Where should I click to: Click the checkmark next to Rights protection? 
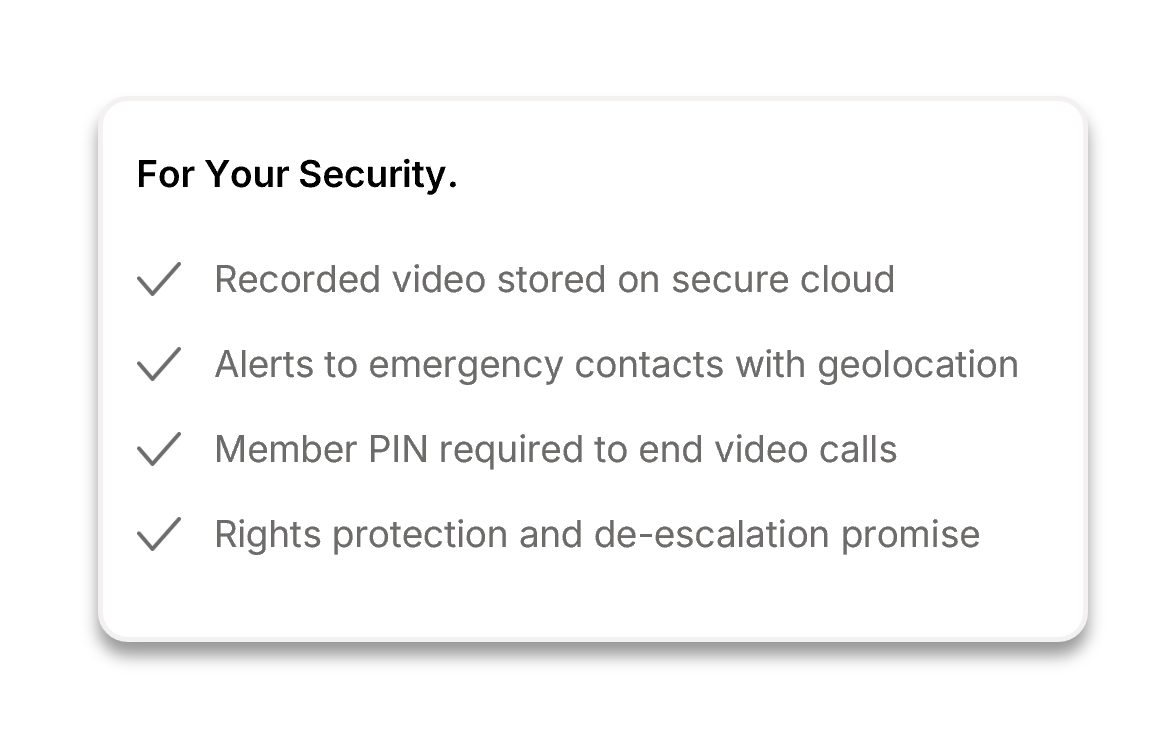click(158, 534)
